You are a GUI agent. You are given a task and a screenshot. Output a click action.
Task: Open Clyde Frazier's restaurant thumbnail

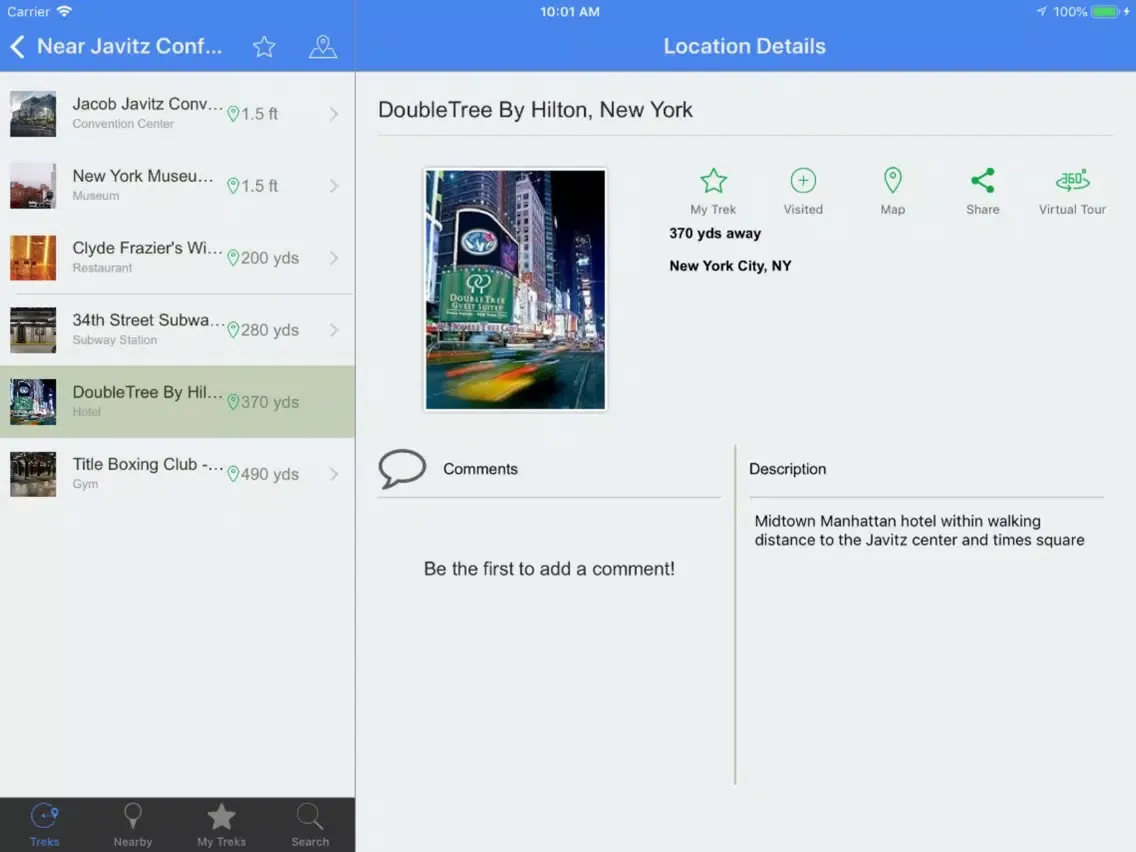[x=33, y=258]
